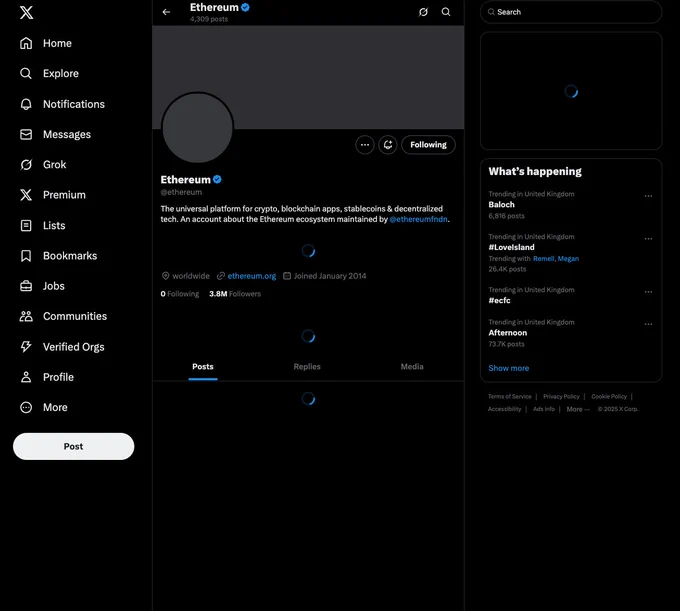Click search icon in profile header
The width and height of the screenshot is (680, 611).
click(x=446, y=12)
